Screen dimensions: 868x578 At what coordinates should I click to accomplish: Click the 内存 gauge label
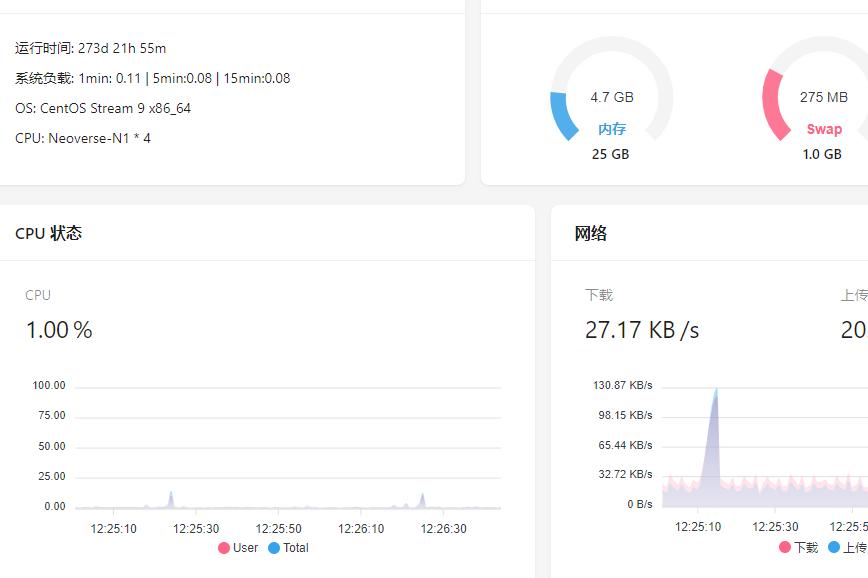pyautogui.click(x=612, y=129)
